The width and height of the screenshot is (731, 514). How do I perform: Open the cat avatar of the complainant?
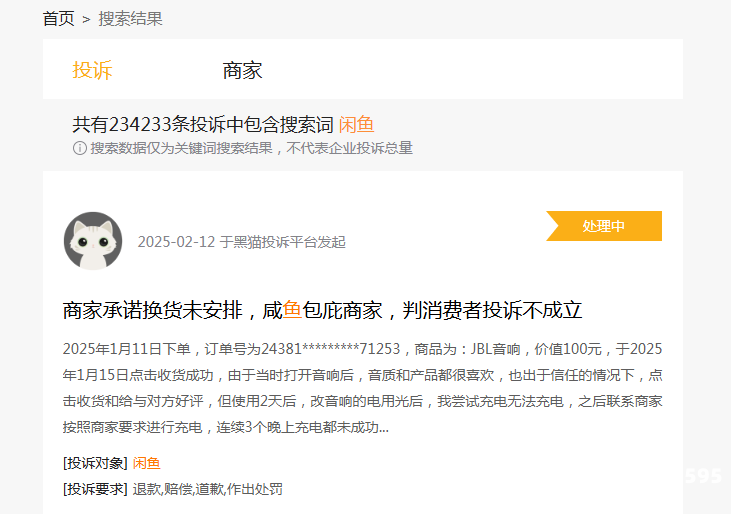click(x=93, y=241)
